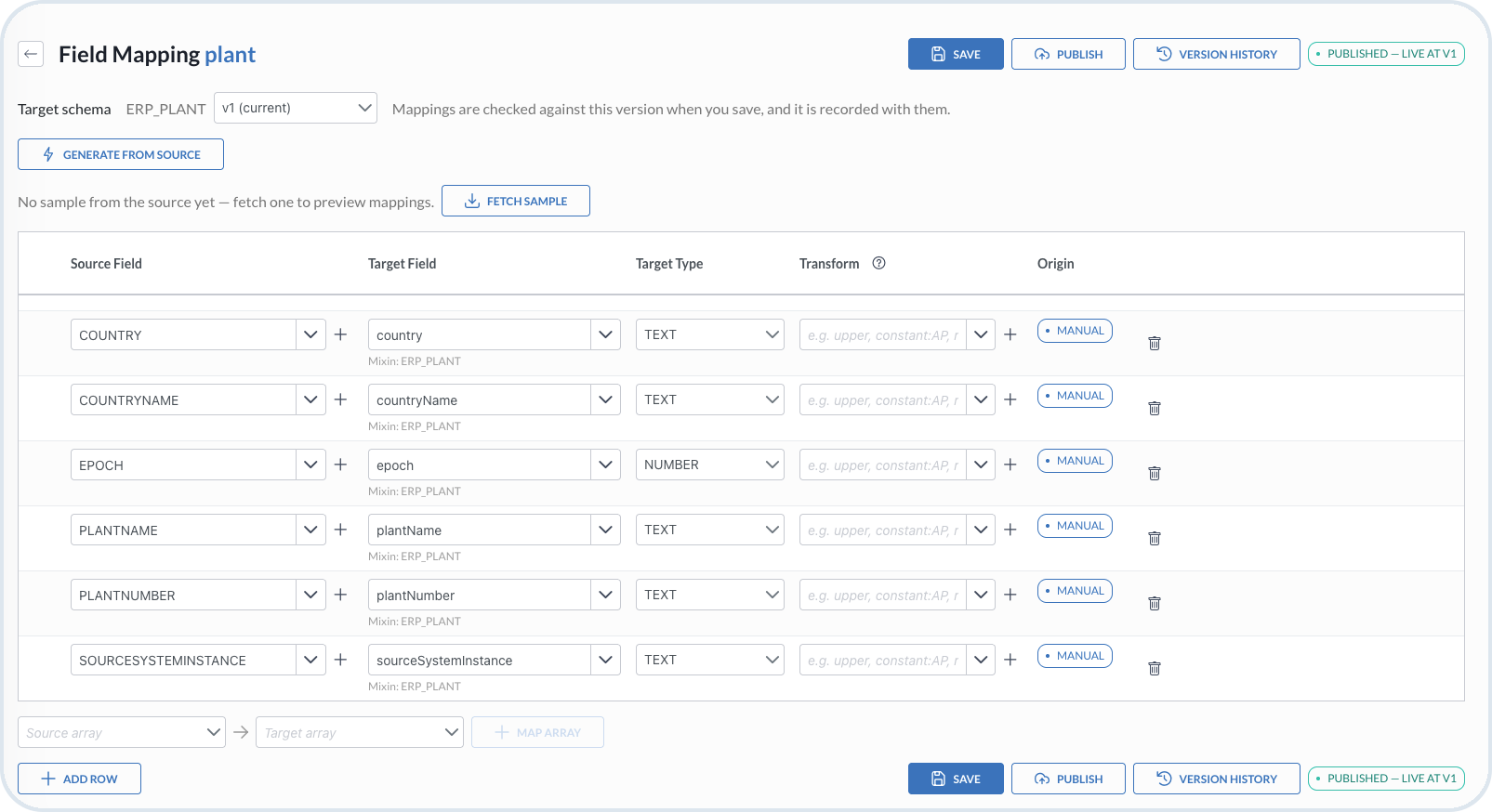This screenshot has height=812, width=1492.
Task: Open the COUNTRY source field dropdown
Action: pyautogui.click(x=310, y=334)
